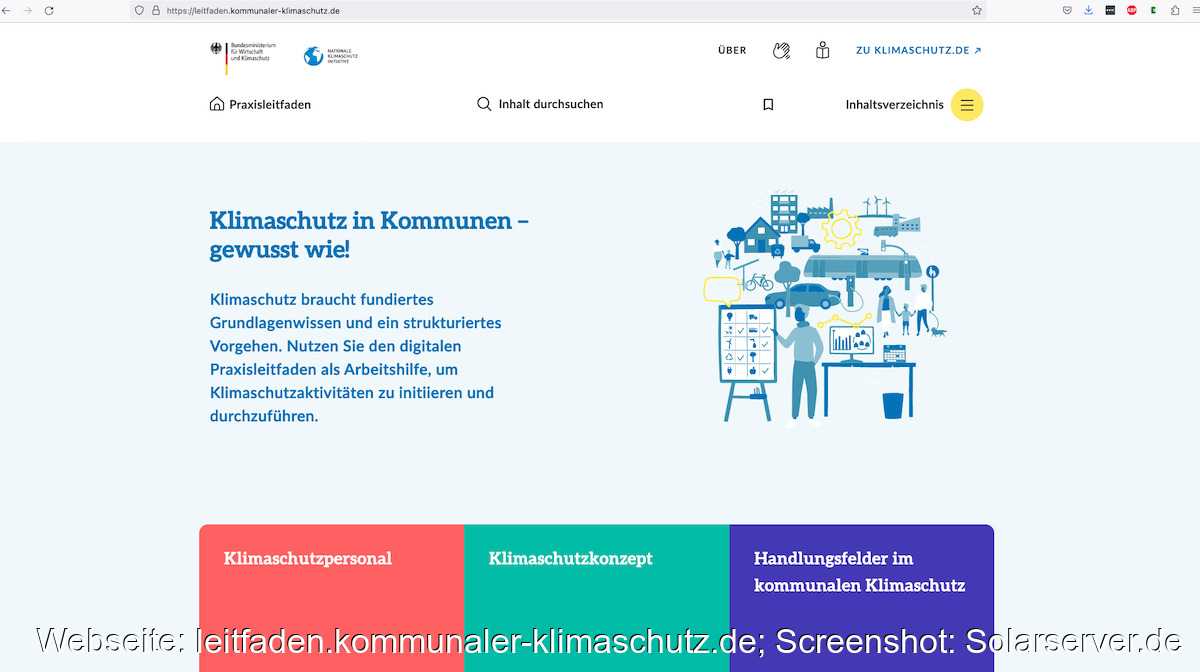
Task: Bookmark page with the star icon
Action: click(x=977, y=10)
